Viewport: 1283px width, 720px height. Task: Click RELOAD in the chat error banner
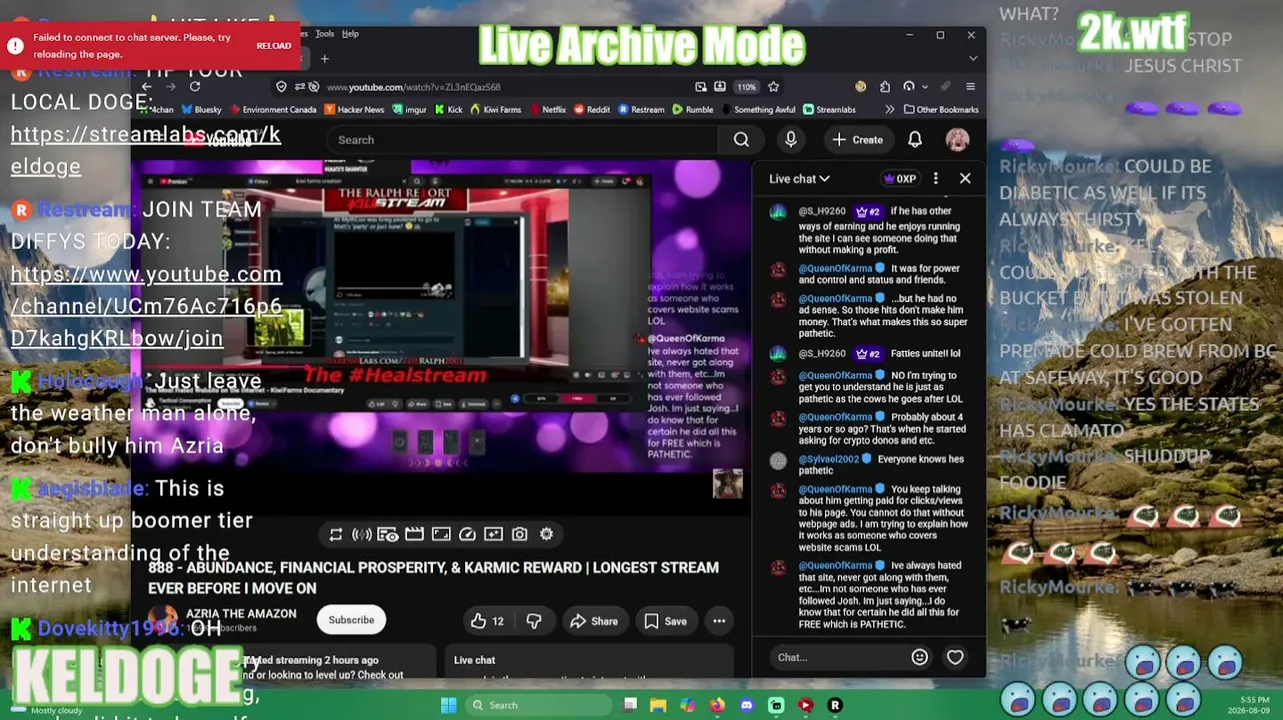(x=274, y=45)
